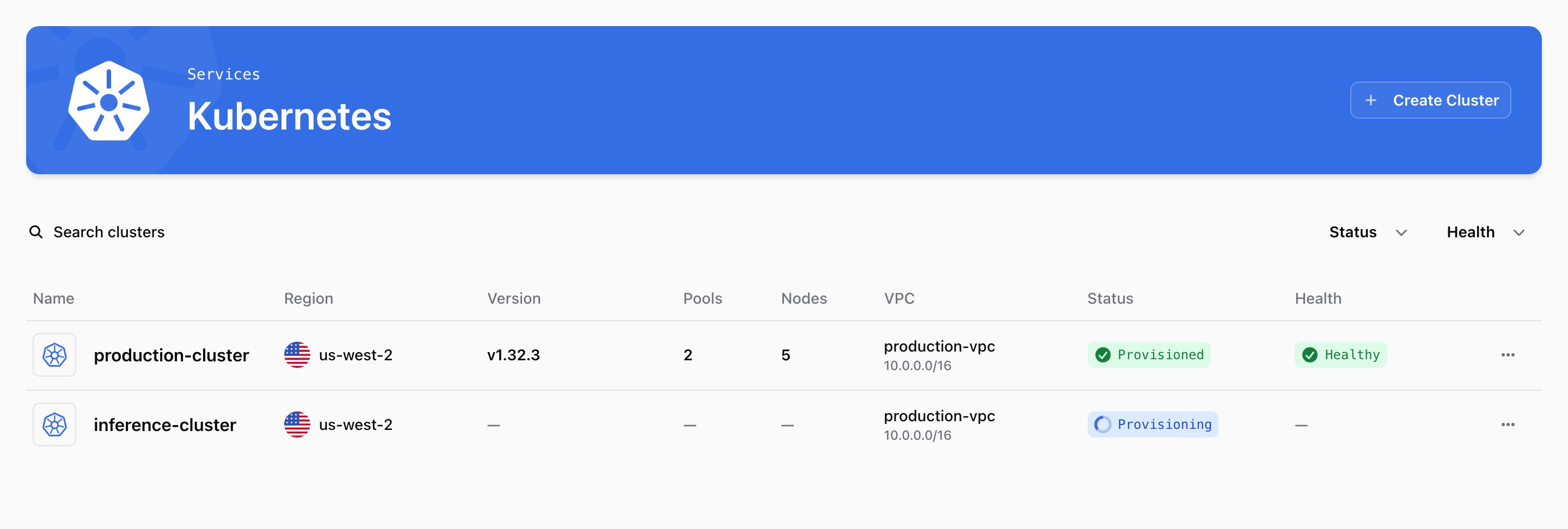Click the Provisioned status badge

pyautogui.click(x=1149, y=355)
